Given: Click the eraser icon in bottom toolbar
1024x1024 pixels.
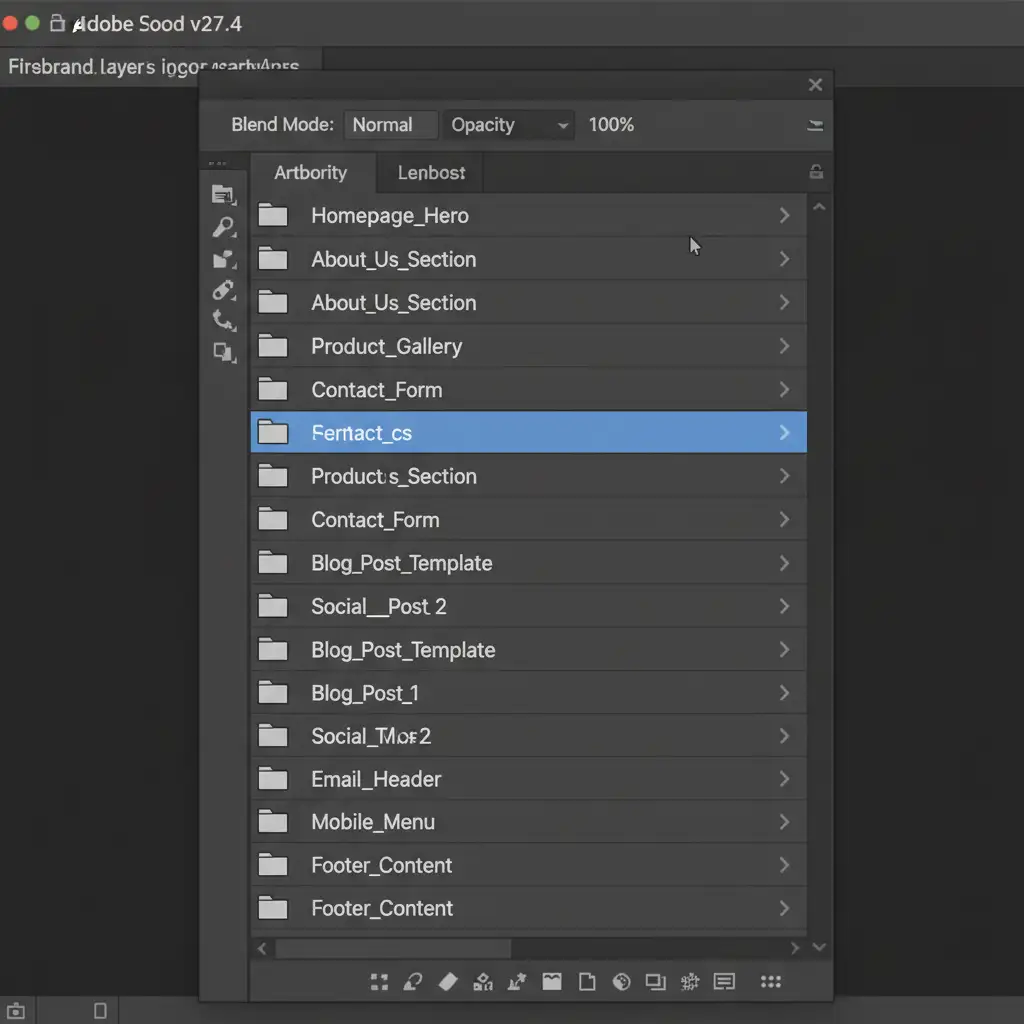Looking at the screenshot, I should [448, 981].
